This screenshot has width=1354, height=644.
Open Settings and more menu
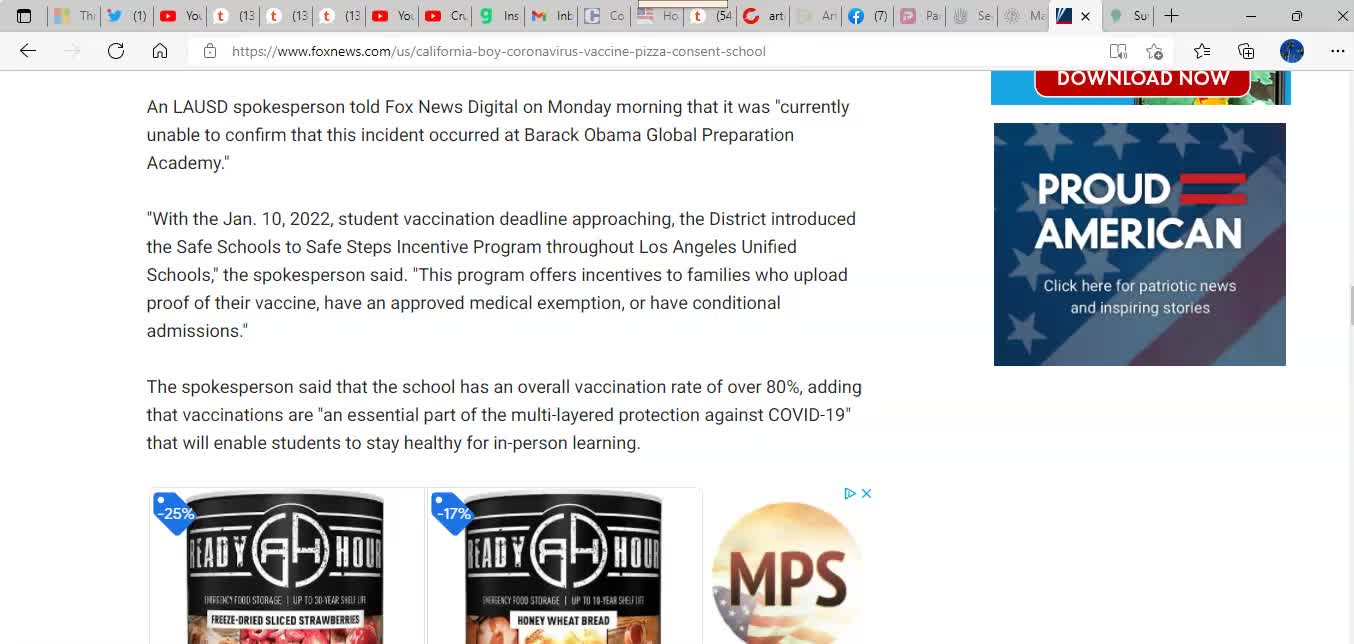pos(1337,51)
